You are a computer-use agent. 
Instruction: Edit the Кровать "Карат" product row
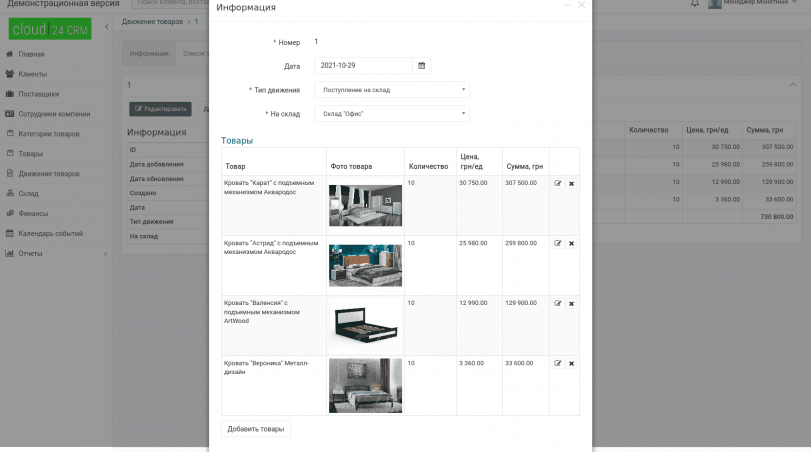coord(558,183)
